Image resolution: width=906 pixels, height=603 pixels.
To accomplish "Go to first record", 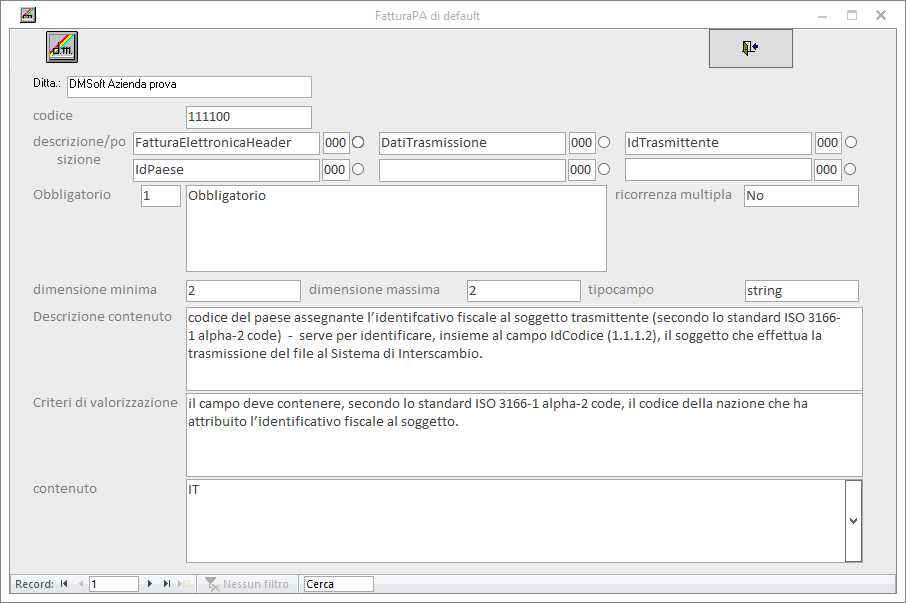I will click(x=64, y=584).
